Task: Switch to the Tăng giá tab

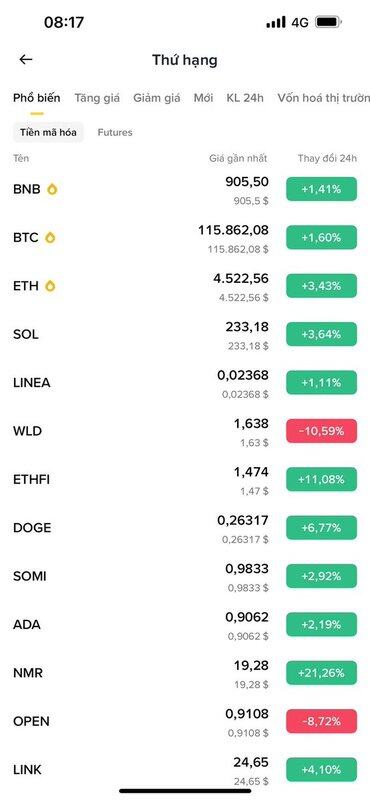Action: click(x=97, y=98)
